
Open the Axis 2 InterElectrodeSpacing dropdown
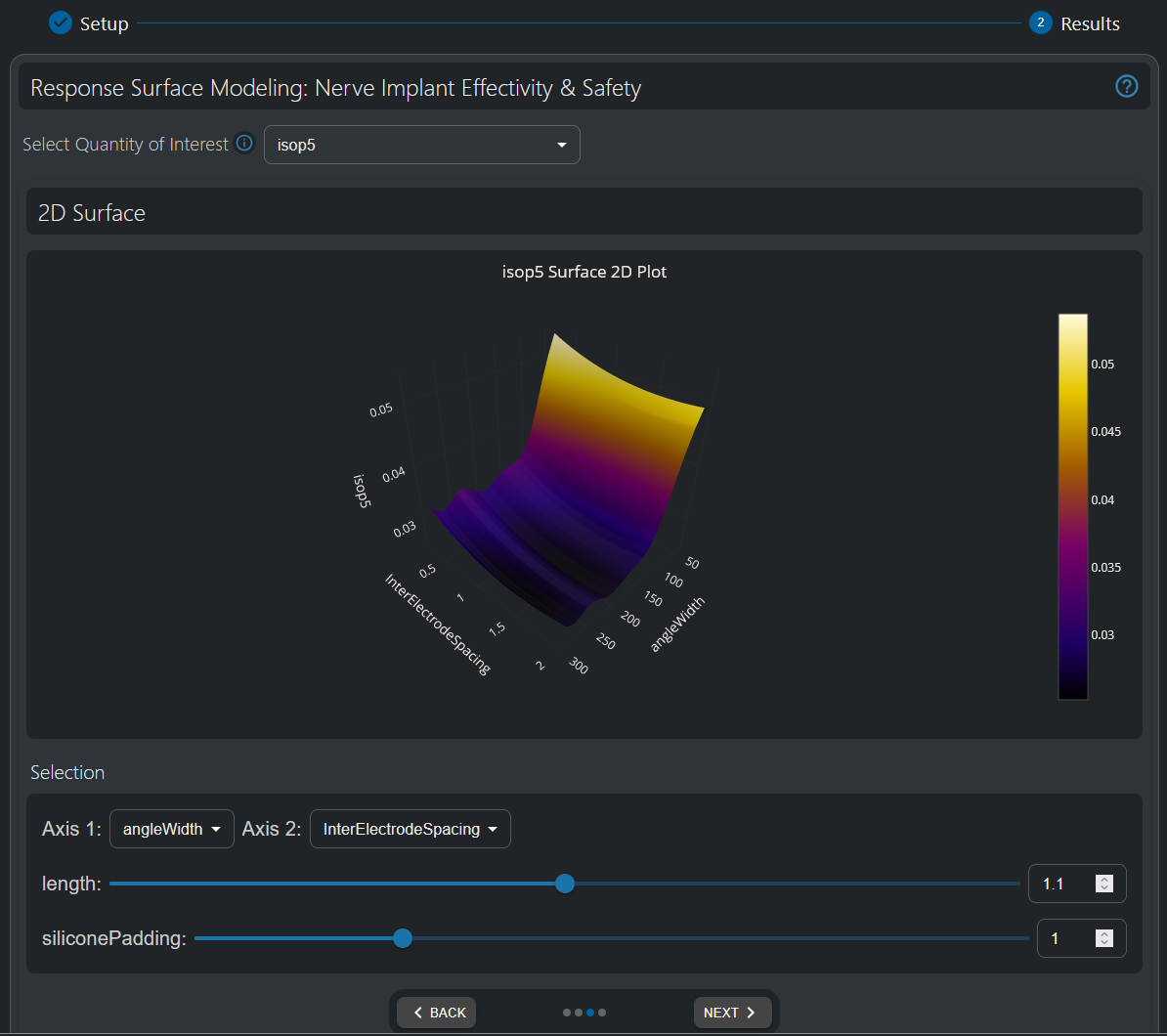pyautogui.click(x=410, y=829)
